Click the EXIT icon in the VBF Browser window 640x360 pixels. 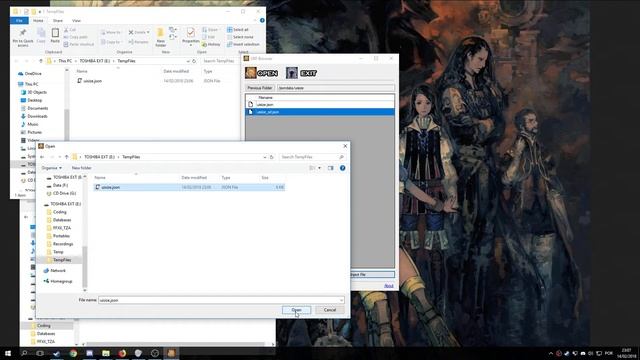302,73
